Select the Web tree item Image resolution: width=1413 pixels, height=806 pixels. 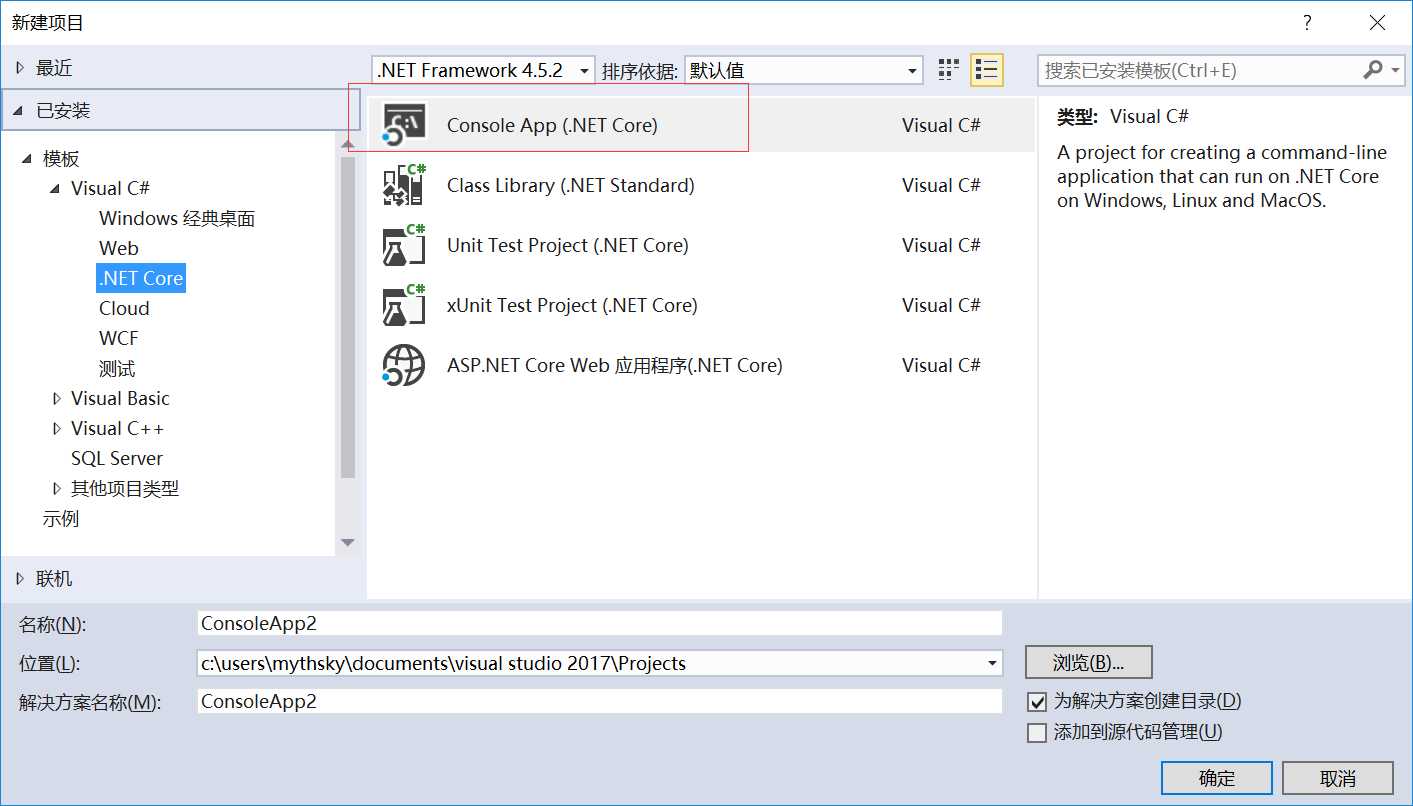click(x=118, y=248)
